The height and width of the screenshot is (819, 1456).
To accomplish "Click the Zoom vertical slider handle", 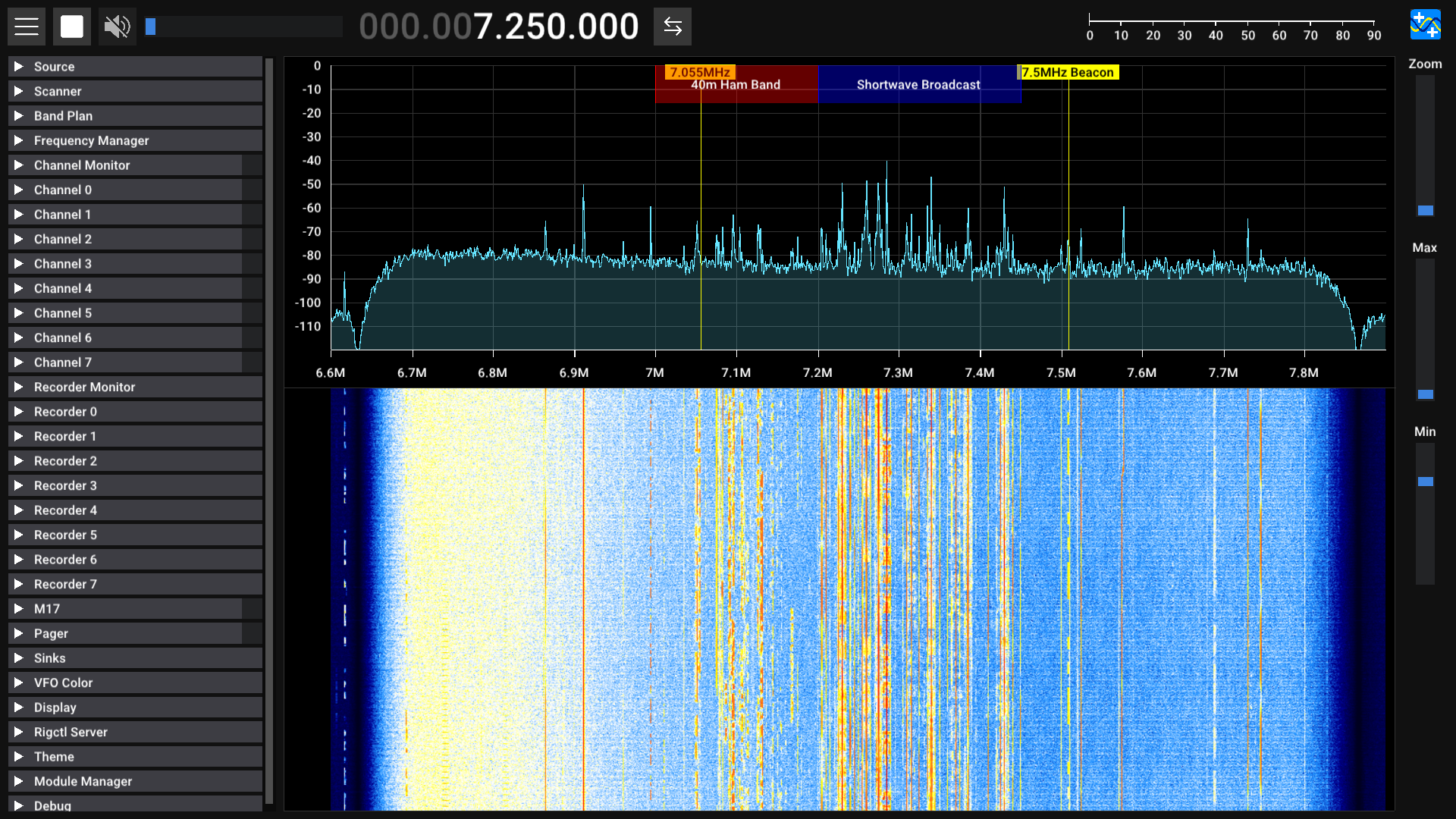I will [1425, 211].
